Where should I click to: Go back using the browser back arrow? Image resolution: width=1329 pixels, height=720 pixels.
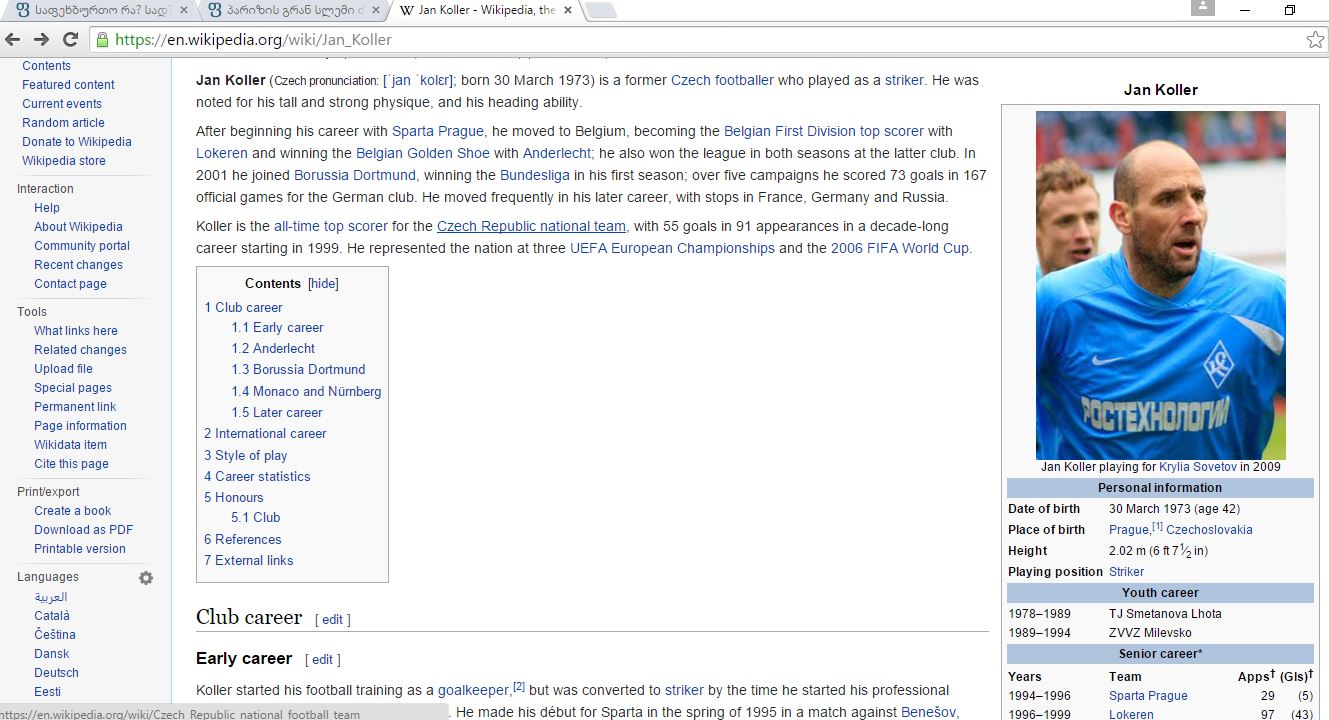13,40
